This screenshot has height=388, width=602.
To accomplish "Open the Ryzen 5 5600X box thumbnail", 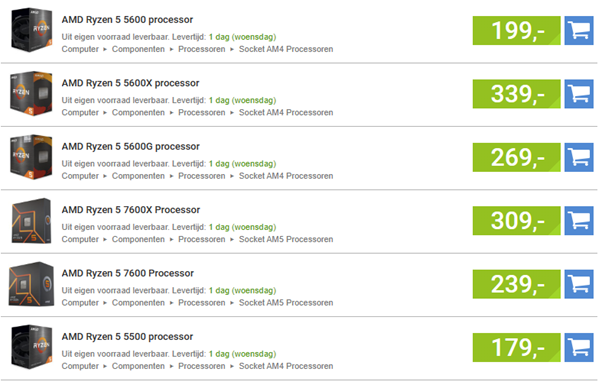I will (x=31, y=93).
